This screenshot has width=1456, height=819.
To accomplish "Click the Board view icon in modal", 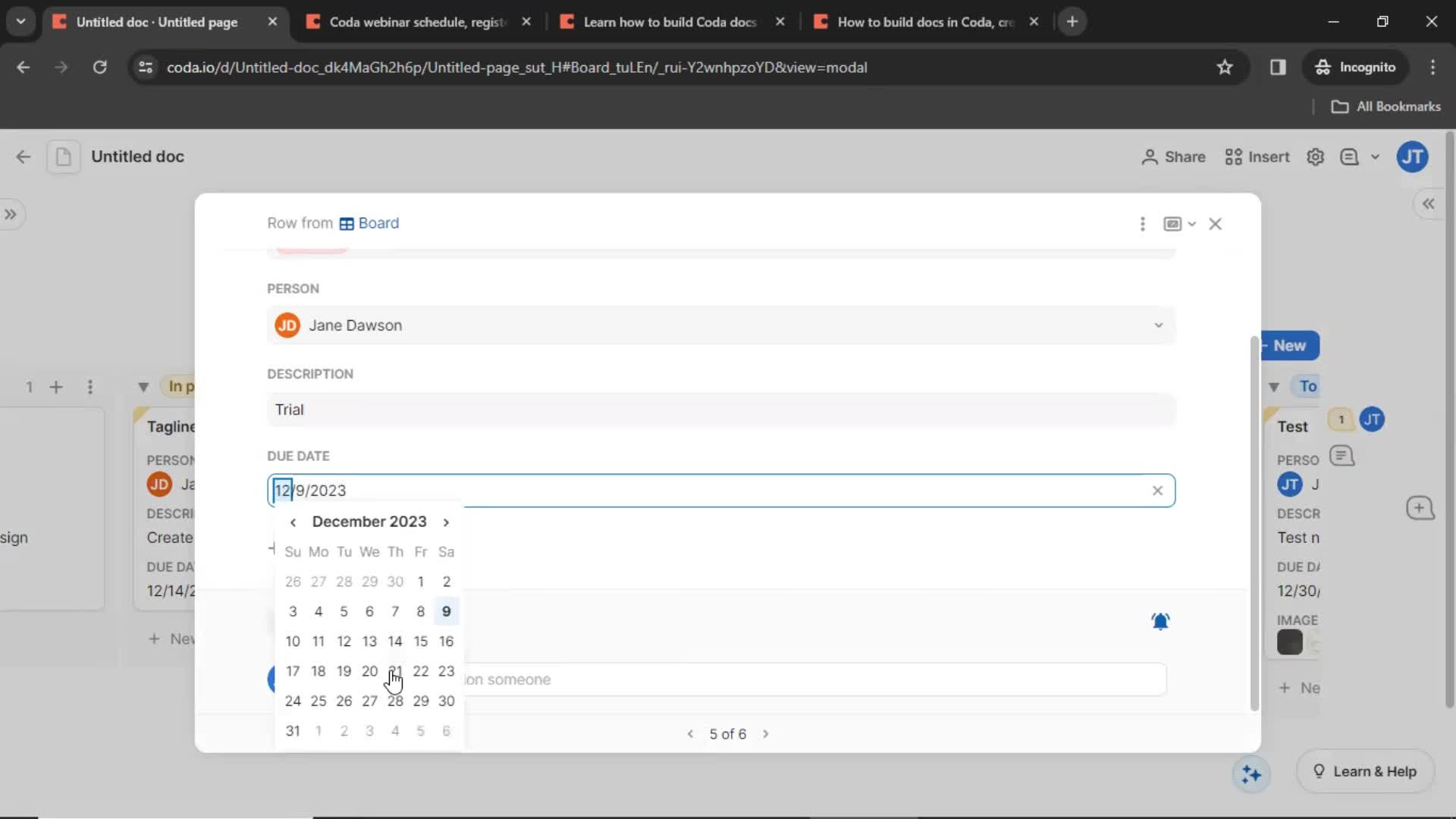I will (1172, 222).
